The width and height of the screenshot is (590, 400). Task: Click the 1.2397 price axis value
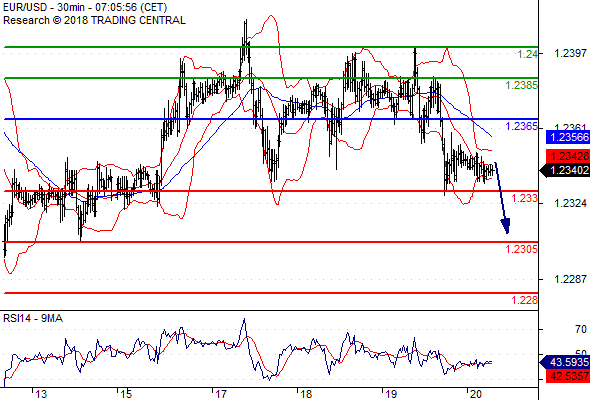[x=570, y=53]
